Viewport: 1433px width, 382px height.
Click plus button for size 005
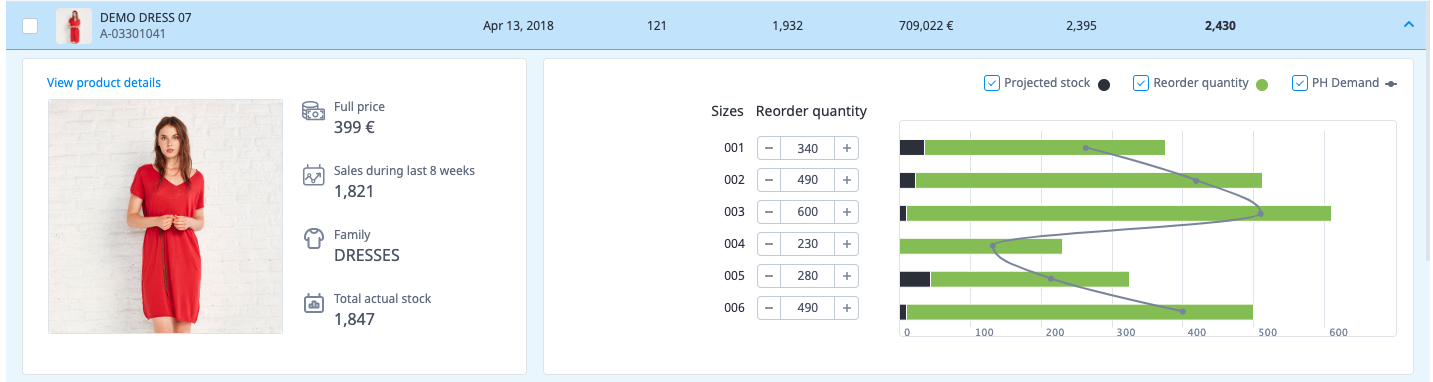tap(846, 276)
